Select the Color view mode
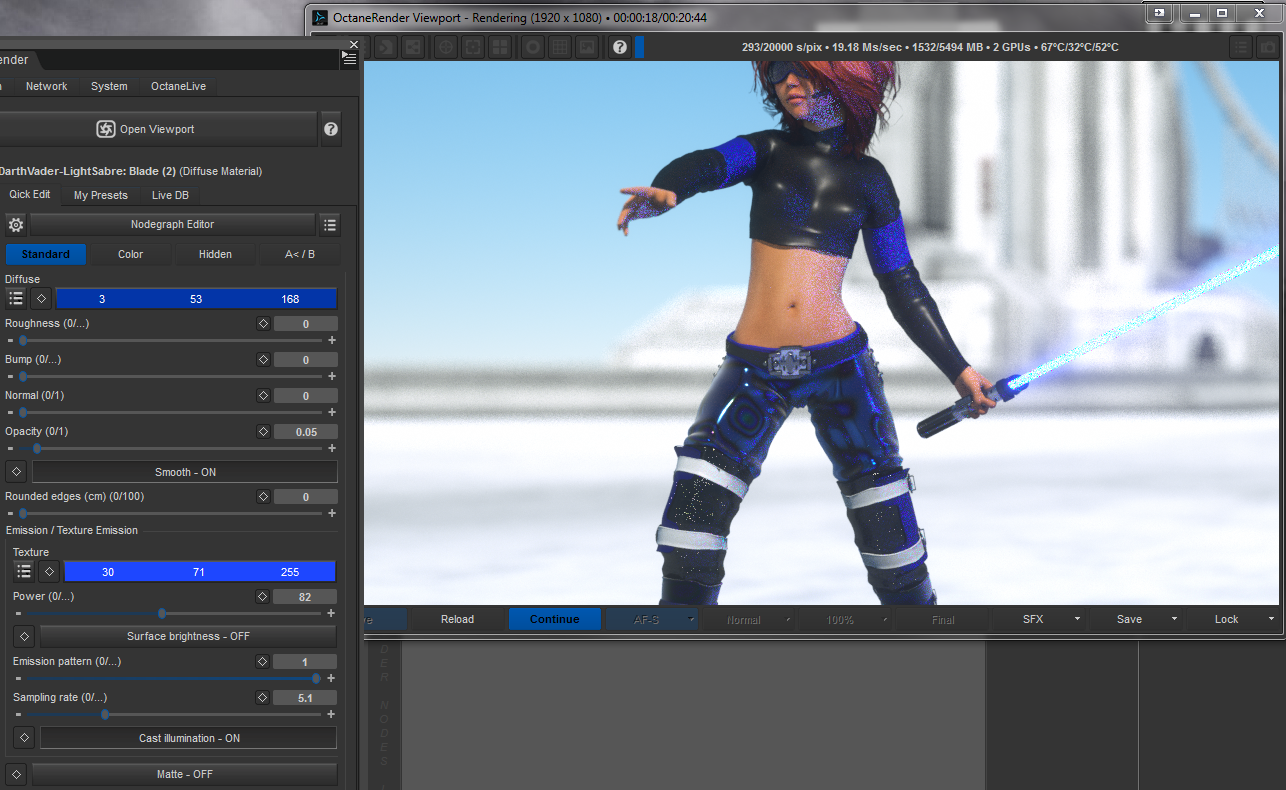This screenshot has width=1286, height=790. (x=131, y=254)
